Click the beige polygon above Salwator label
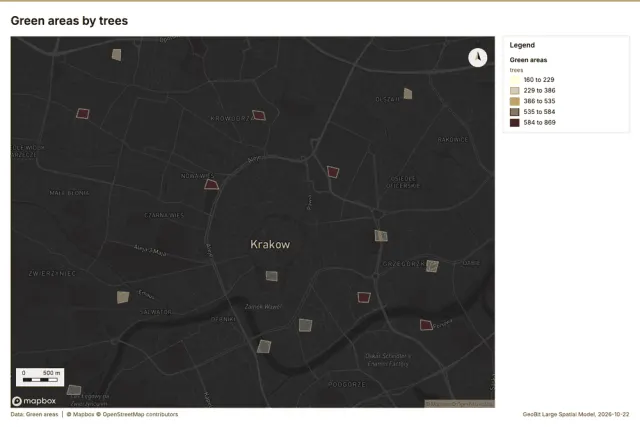 click(123, 297)
